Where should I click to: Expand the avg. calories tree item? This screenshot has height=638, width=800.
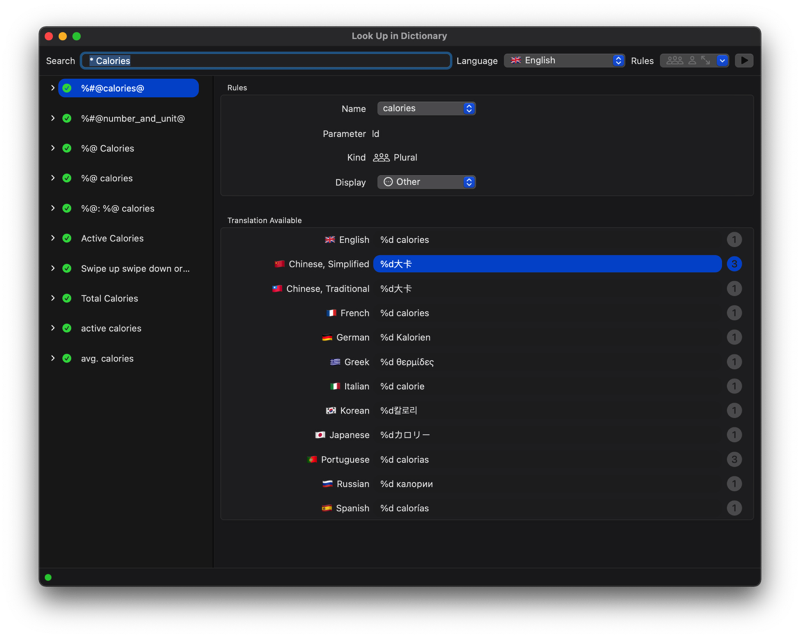53,359
